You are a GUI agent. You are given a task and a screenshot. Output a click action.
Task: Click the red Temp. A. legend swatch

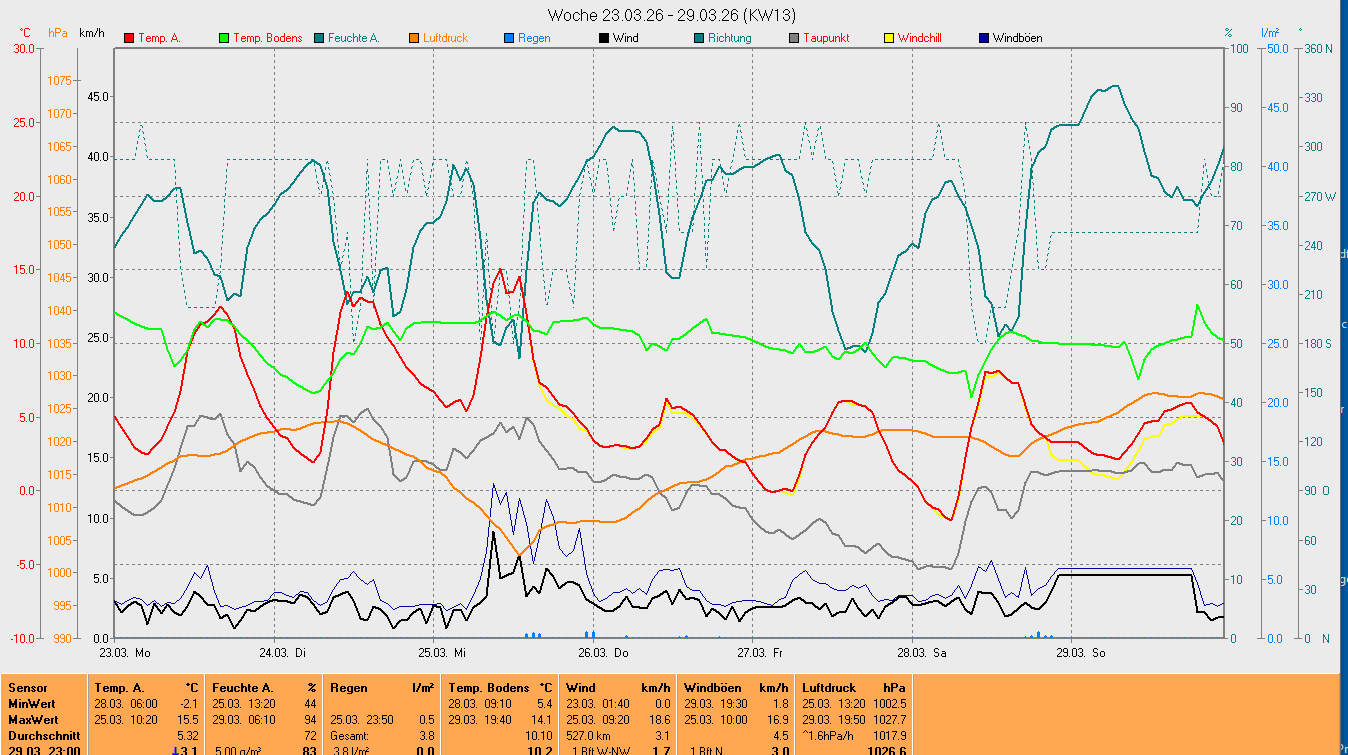point(129,38)
